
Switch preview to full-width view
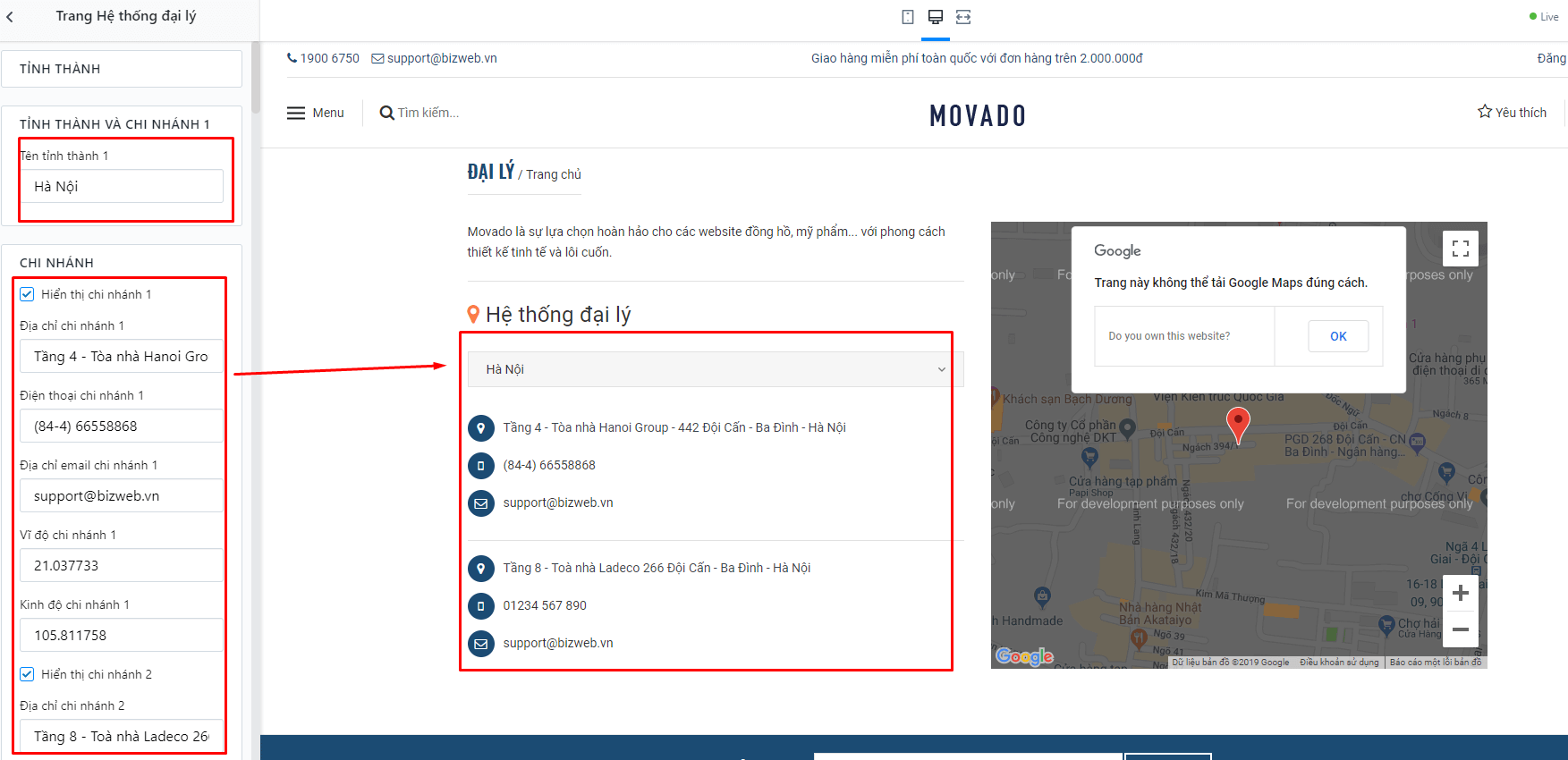(x=963, y=17)
